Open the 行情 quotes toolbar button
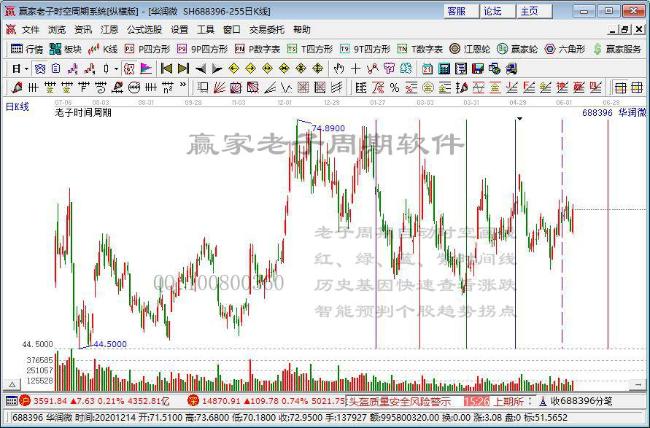Screen dimensions: 650x428 [x=27, y=49]
